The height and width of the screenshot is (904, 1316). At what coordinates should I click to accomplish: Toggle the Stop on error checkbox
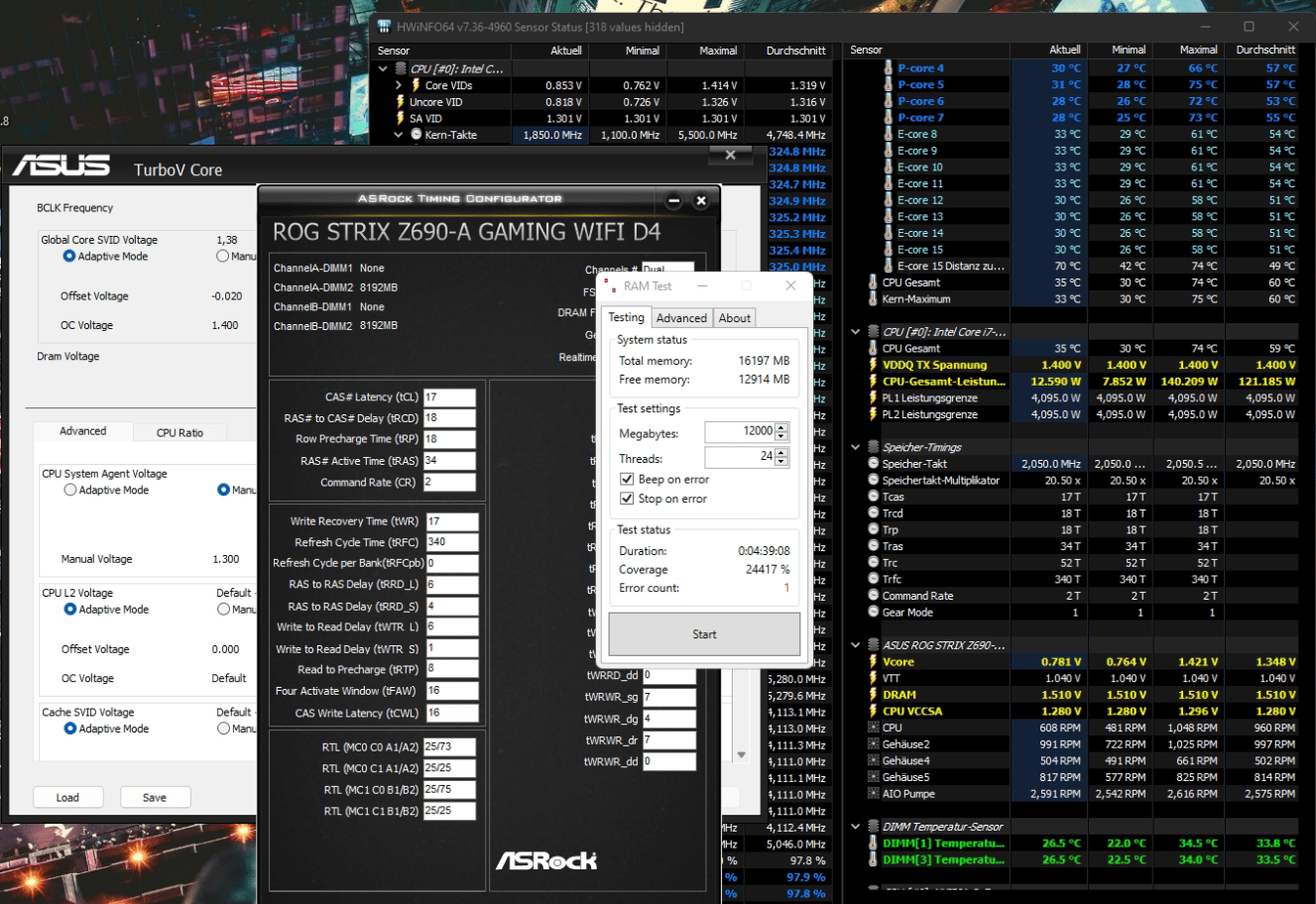(627, 499)
